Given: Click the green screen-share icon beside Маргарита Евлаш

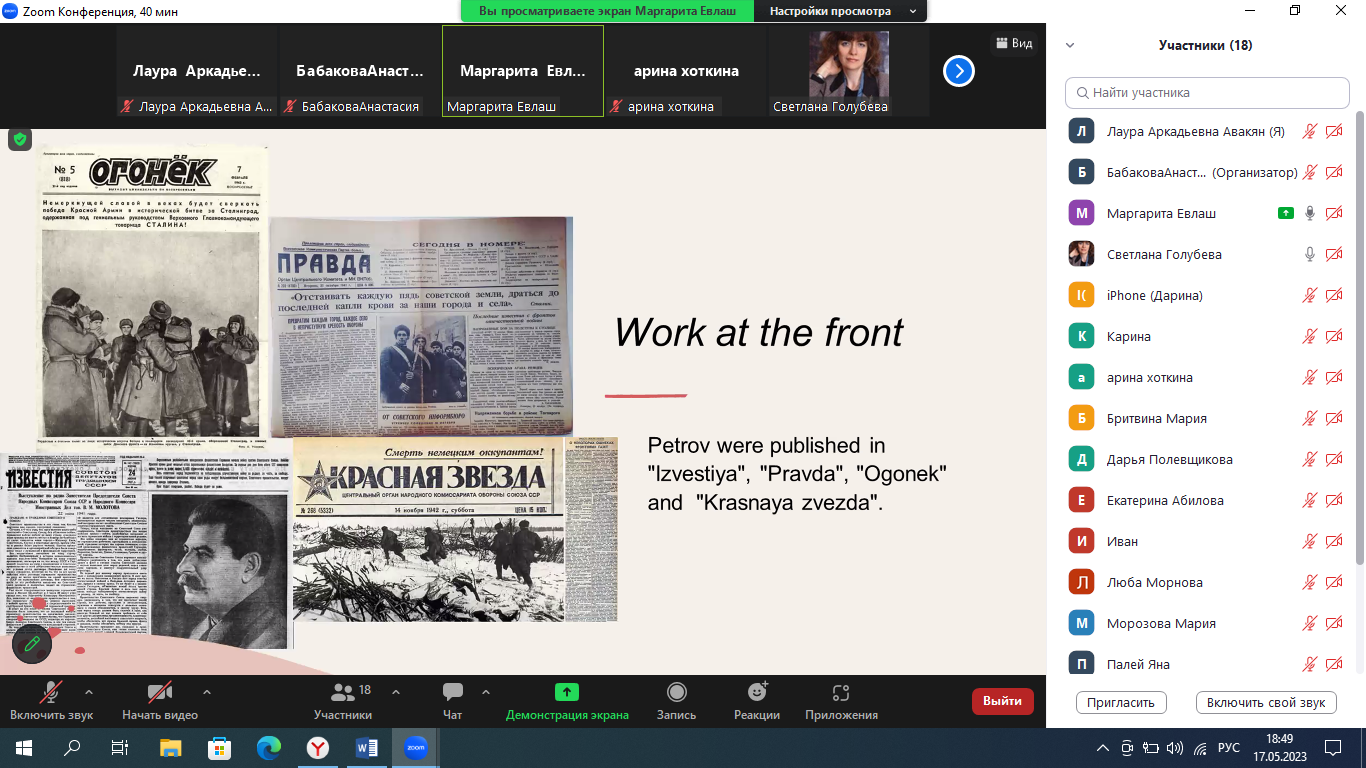Looking at the screenshot, I should tap(1285, 213).
